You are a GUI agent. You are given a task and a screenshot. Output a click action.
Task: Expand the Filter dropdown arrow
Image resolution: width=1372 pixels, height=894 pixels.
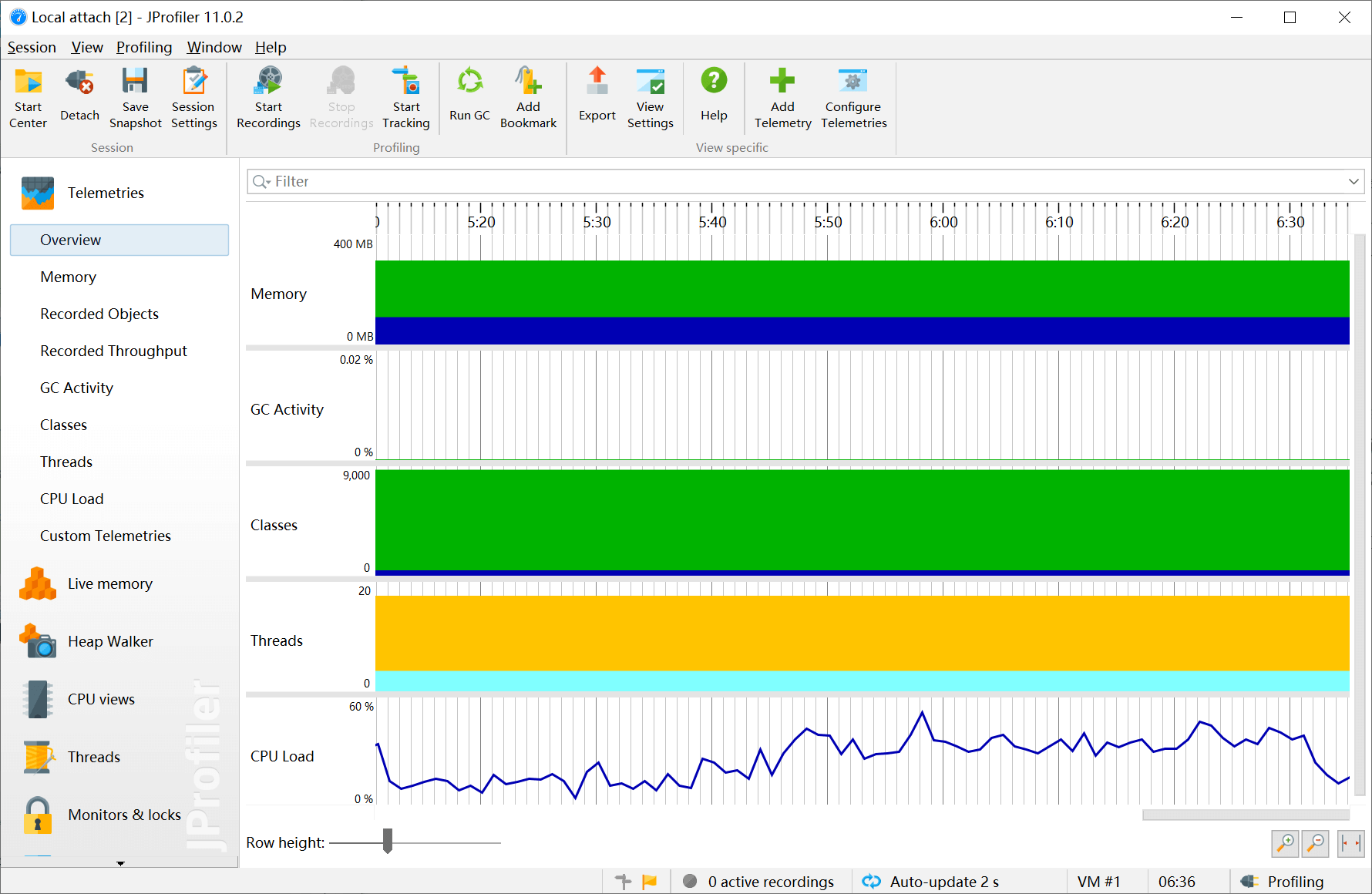click(x=1354, y=182)
